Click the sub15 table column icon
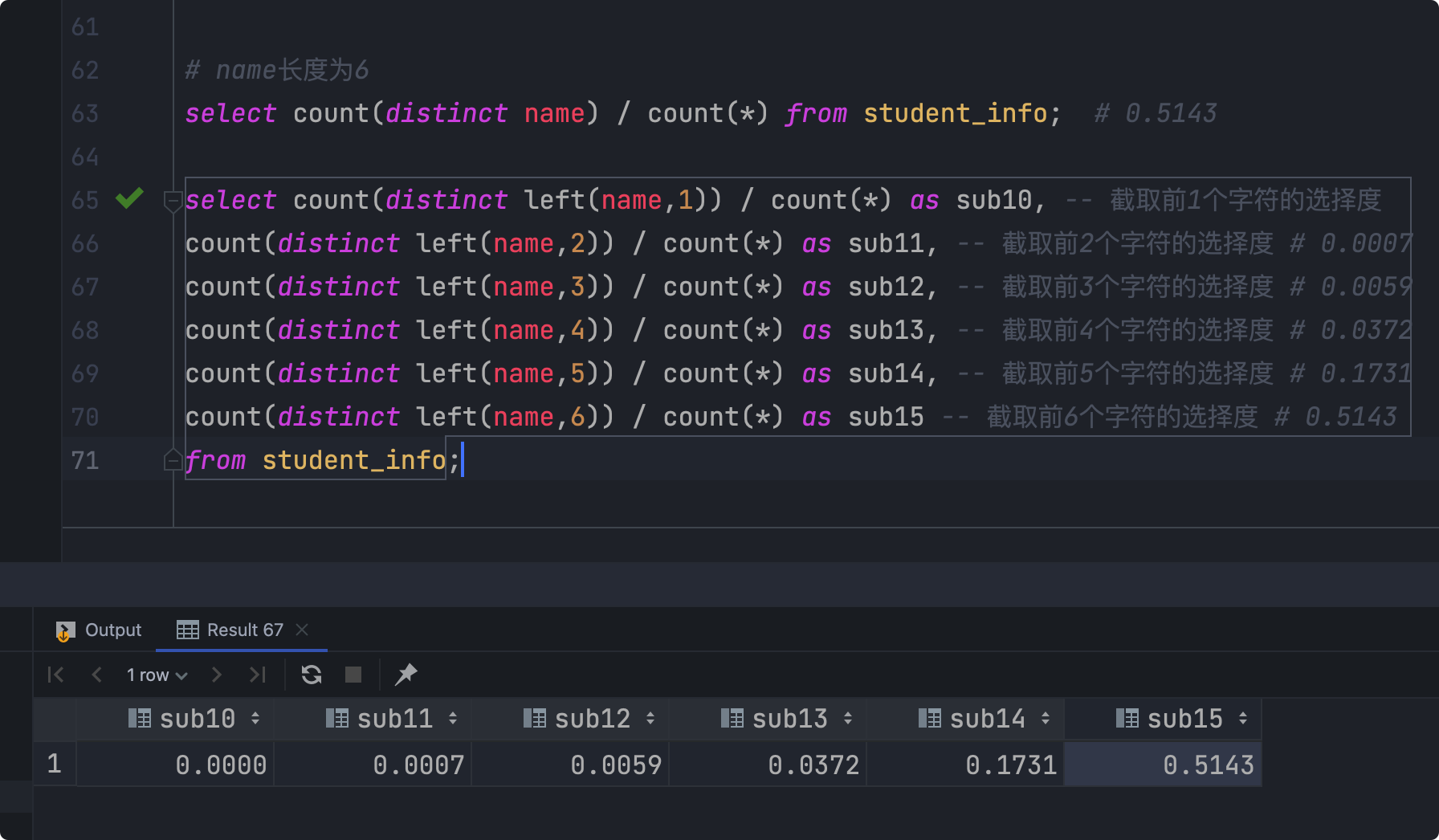Viewport: 1439px width, 840px height. 1127,718
